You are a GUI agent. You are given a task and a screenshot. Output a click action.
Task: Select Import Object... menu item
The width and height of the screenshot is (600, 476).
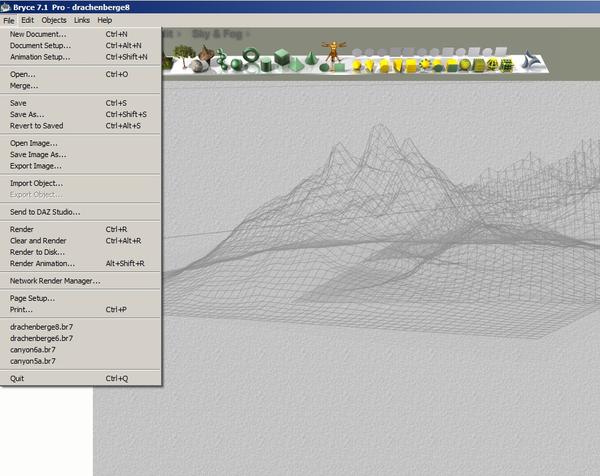pos(81,183)
